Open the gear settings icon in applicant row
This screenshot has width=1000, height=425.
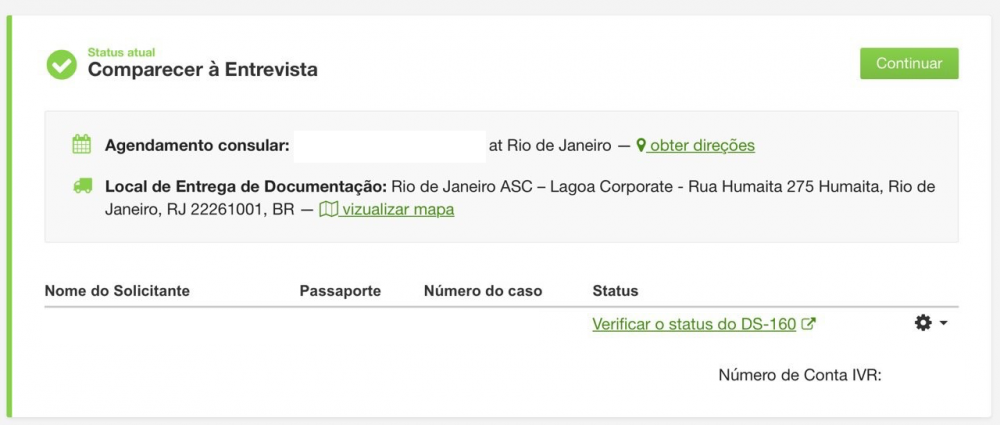click(923, 323)
